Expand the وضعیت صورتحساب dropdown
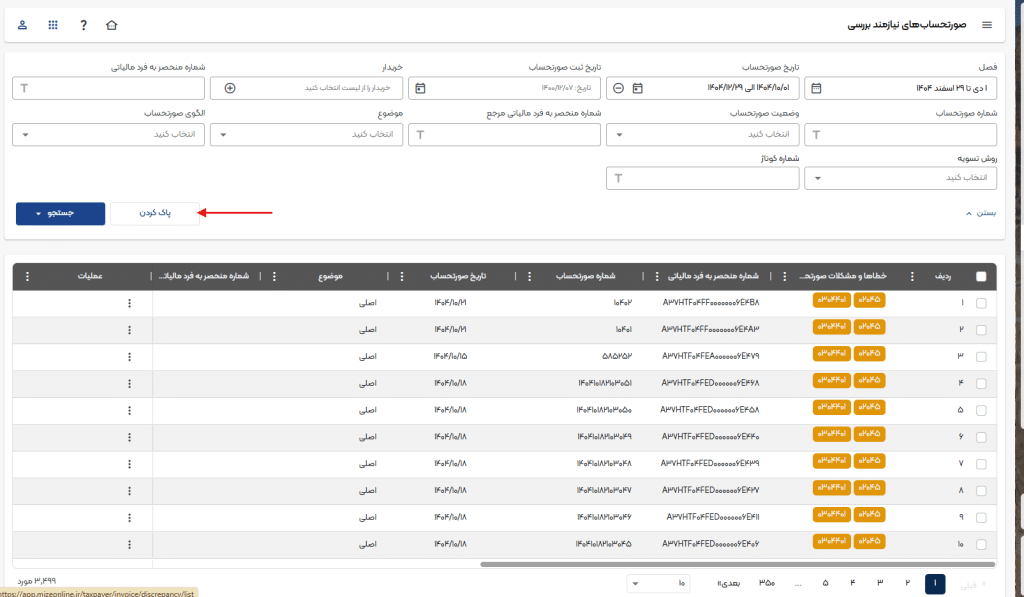 point(702,134)
